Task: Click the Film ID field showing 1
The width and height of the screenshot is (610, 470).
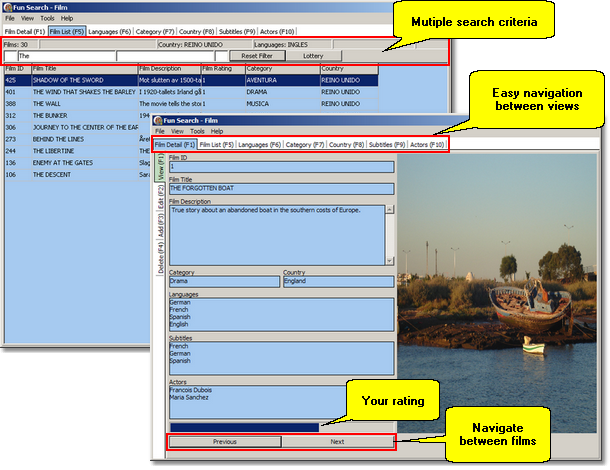Action: (x=282, y=167)
